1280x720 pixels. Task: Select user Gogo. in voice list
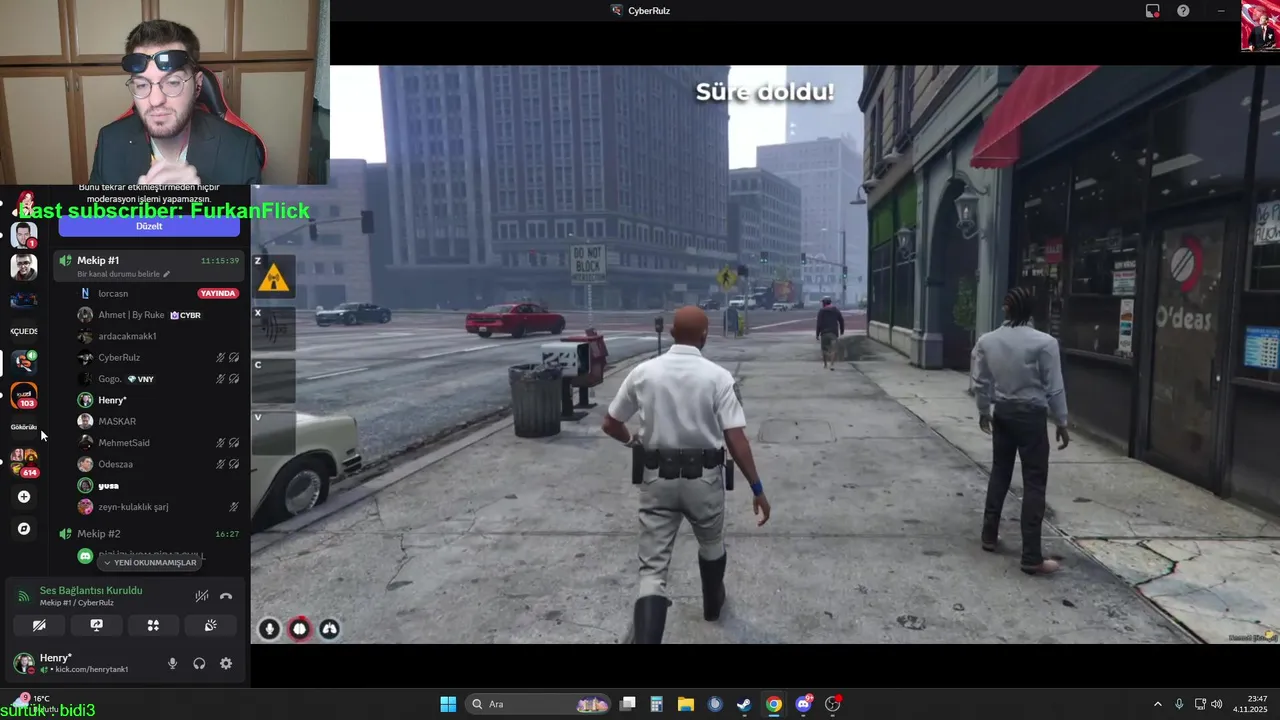109,379
